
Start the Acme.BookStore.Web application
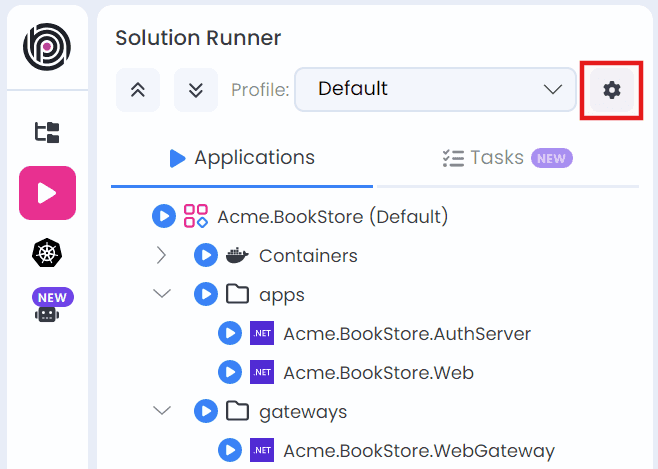230,372
